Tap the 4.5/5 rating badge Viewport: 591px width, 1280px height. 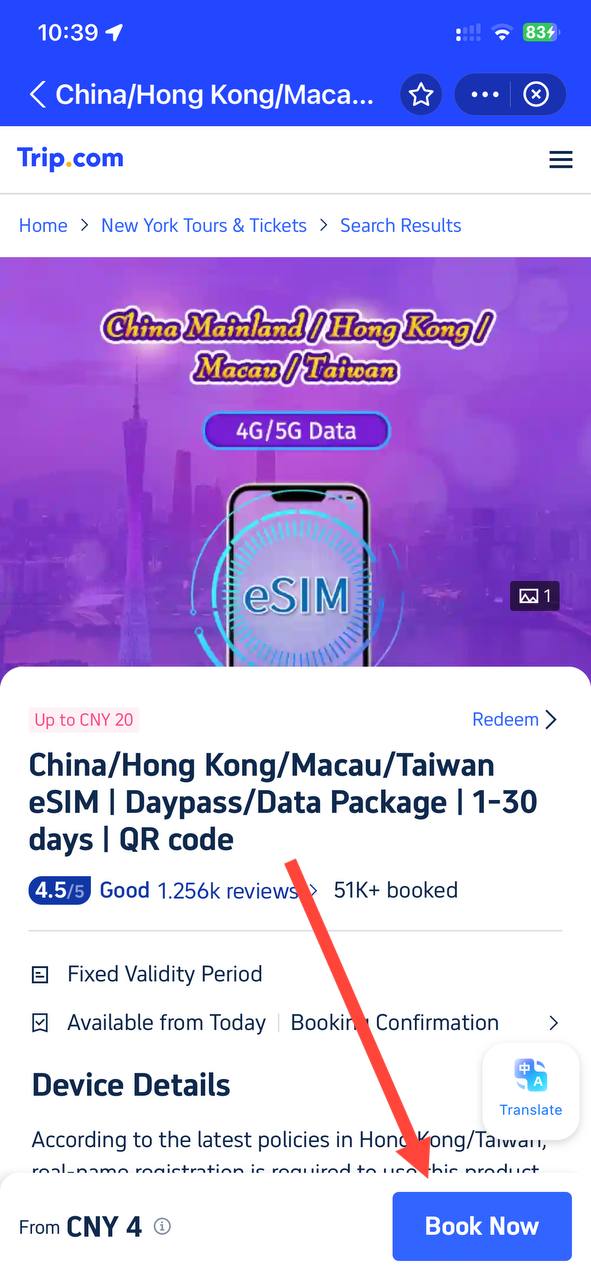click(x=61, y=890)
